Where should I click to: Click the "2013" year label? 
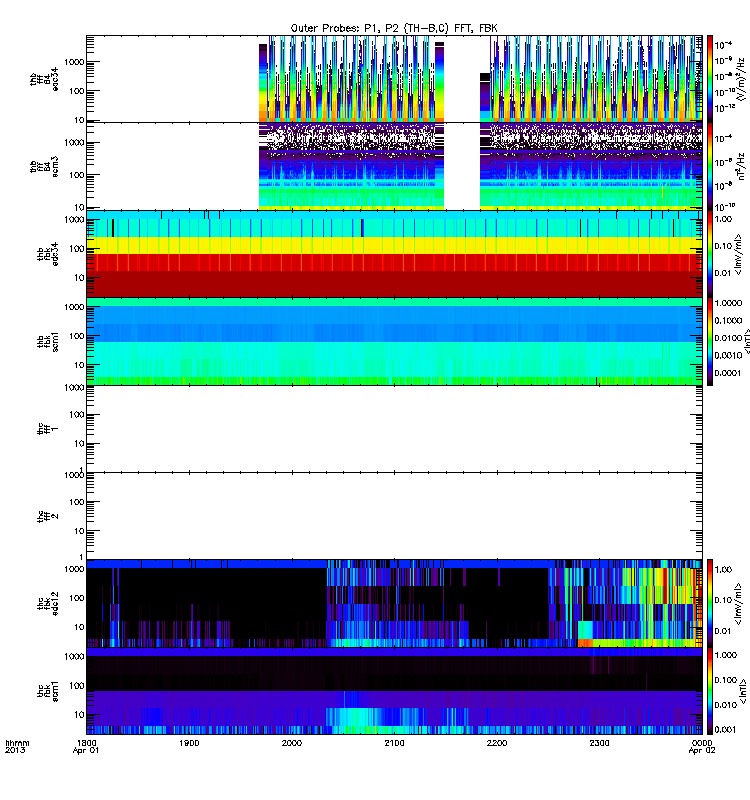click(x=15, y=750)
